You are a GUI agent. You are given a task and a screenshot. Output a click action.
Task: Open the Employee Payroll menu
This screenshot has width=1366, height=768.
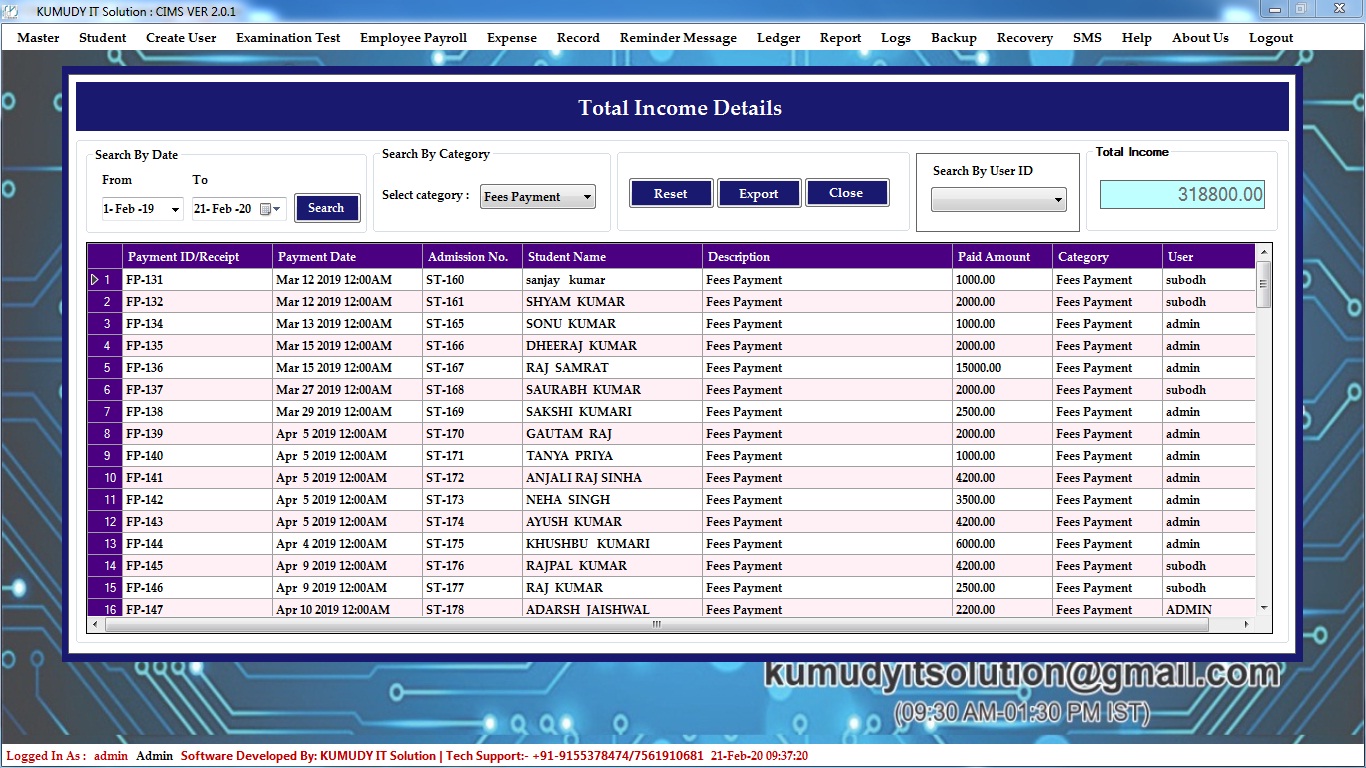(413, 38)
